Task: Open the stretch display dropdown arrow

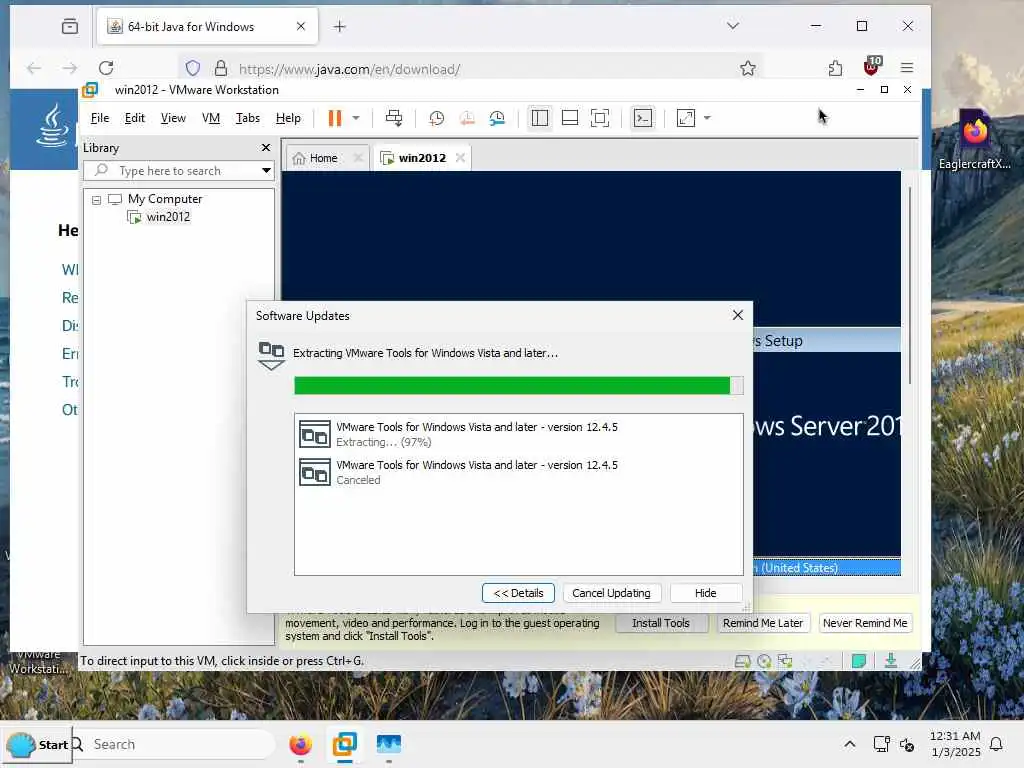Action: point(707,118)
